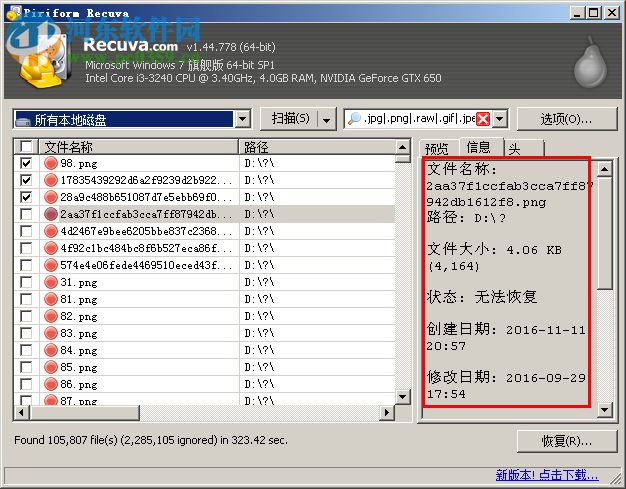Viewport: 626px width, 489px height.
Task: Click the red status dot of 86.png
Action: pyautogui.click(x=51, y=384)
